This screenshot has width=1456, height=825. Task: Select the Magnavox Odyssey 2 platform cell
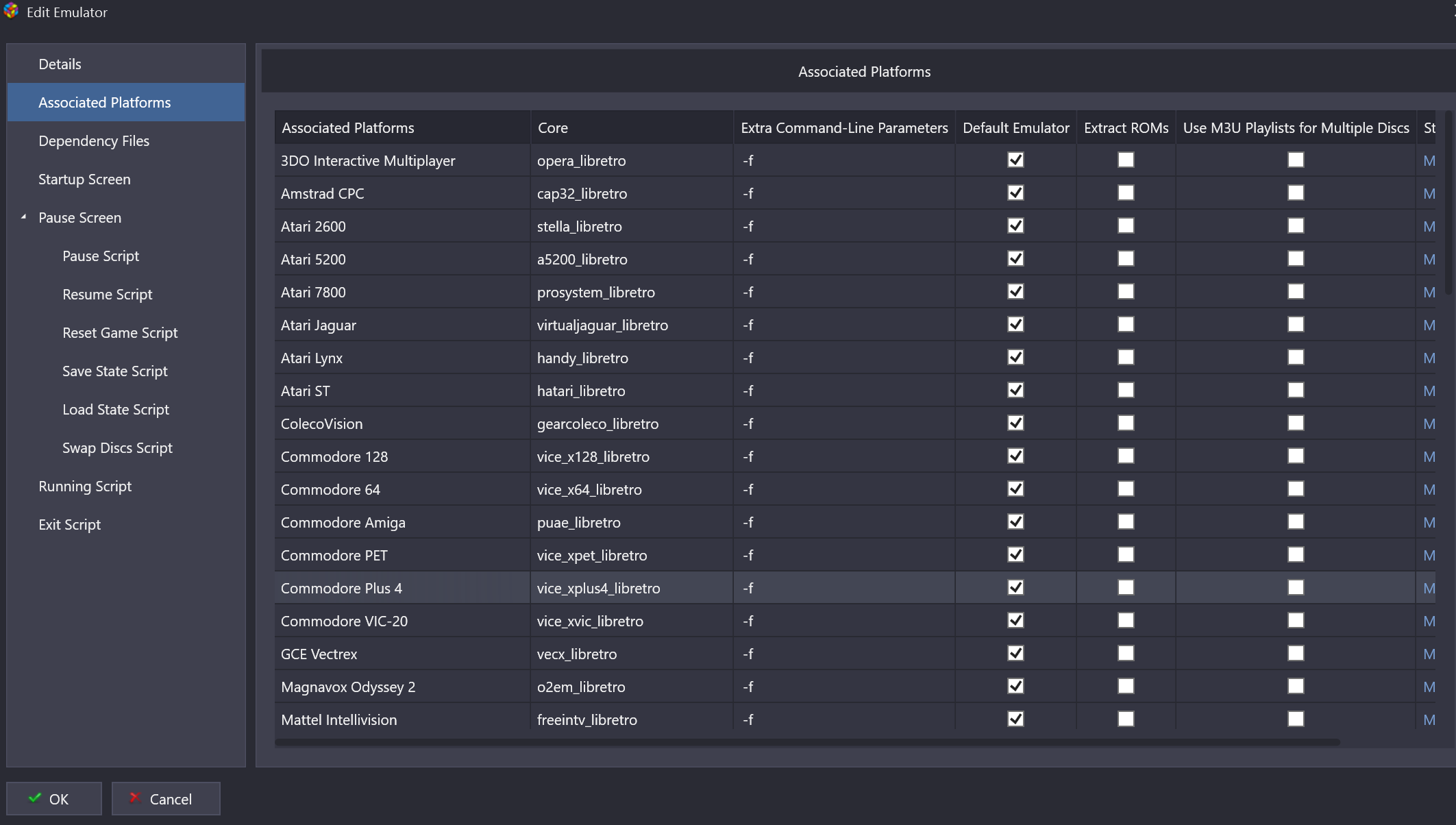pyautogui.click(x=403, y=687)
